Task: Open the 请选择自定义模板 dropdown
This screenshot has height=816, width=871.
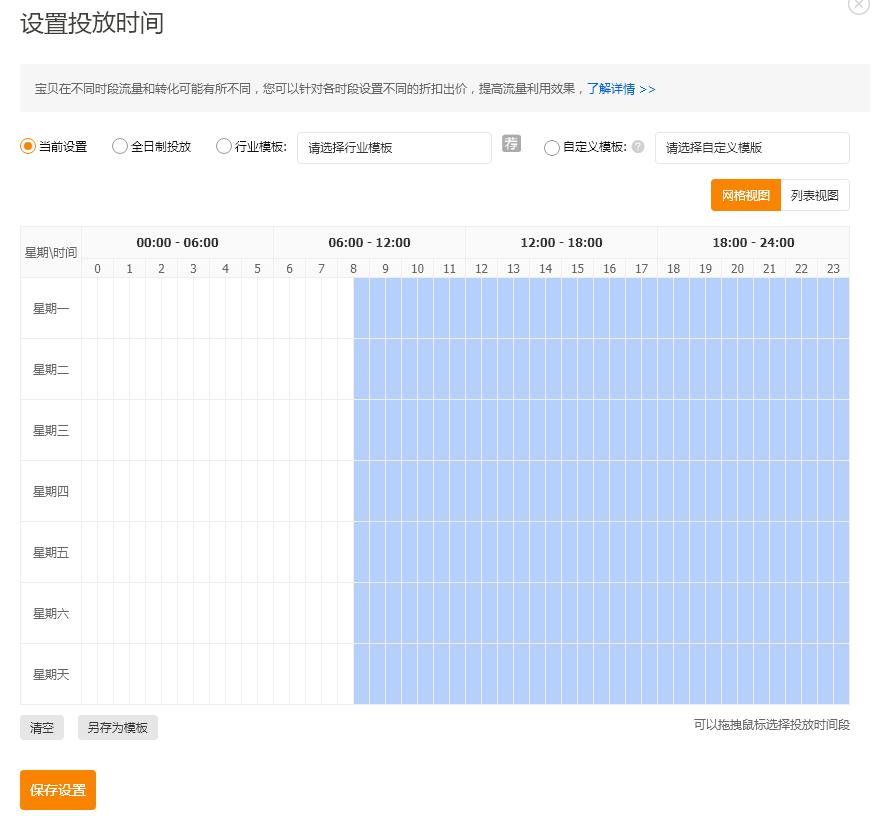Action: [x=751, y=147]
